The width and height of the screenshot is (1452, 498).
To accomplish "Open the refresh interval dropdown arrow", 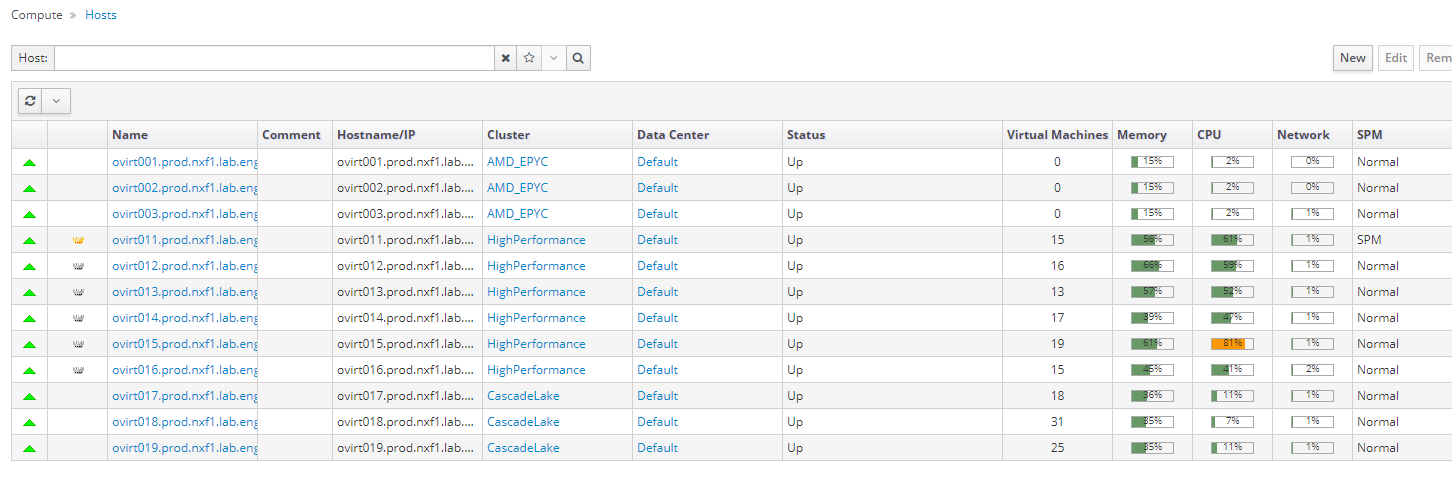I will click(56, 101).
